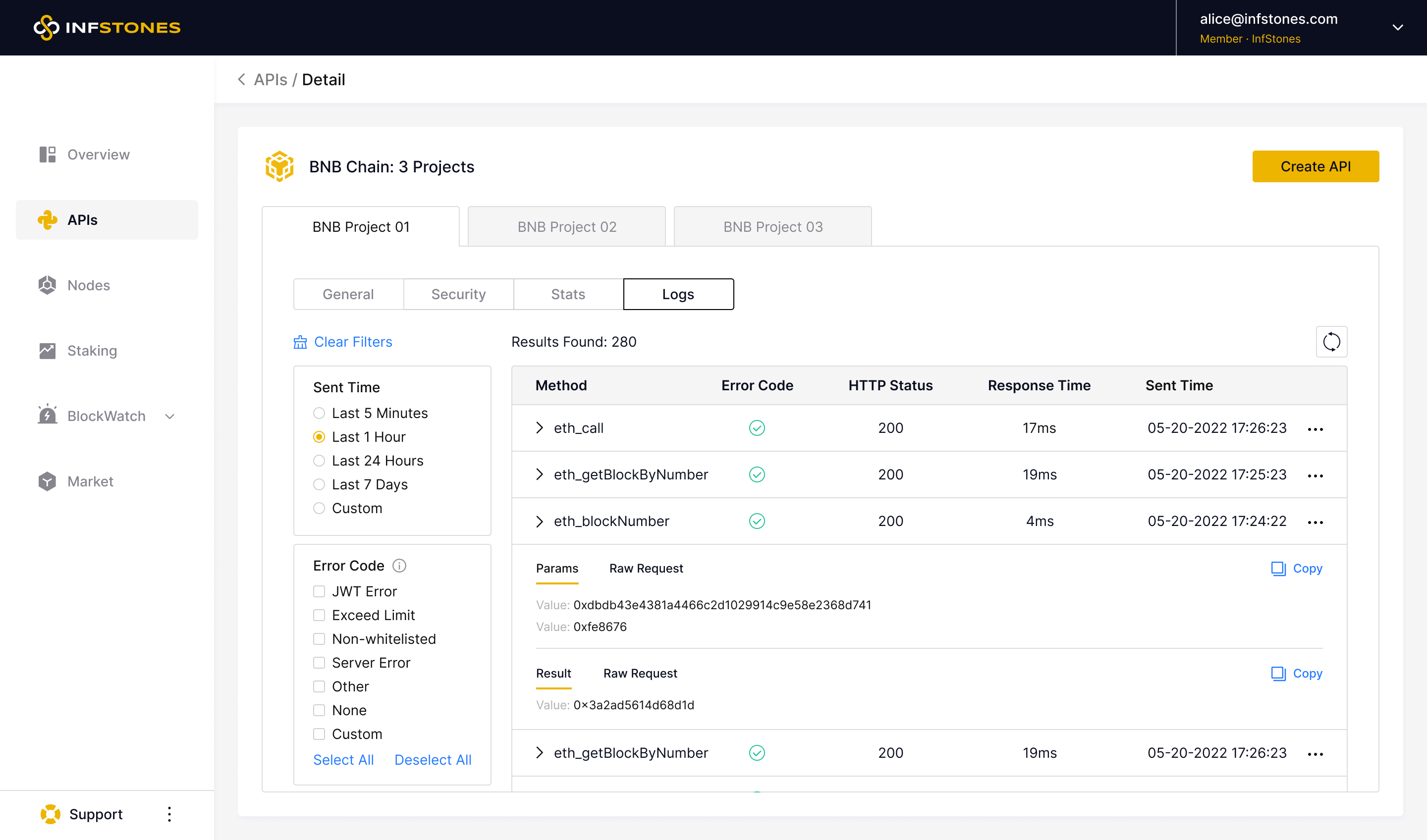Open the Stats tab
The image size is (1427, 840).
point(568,294)
